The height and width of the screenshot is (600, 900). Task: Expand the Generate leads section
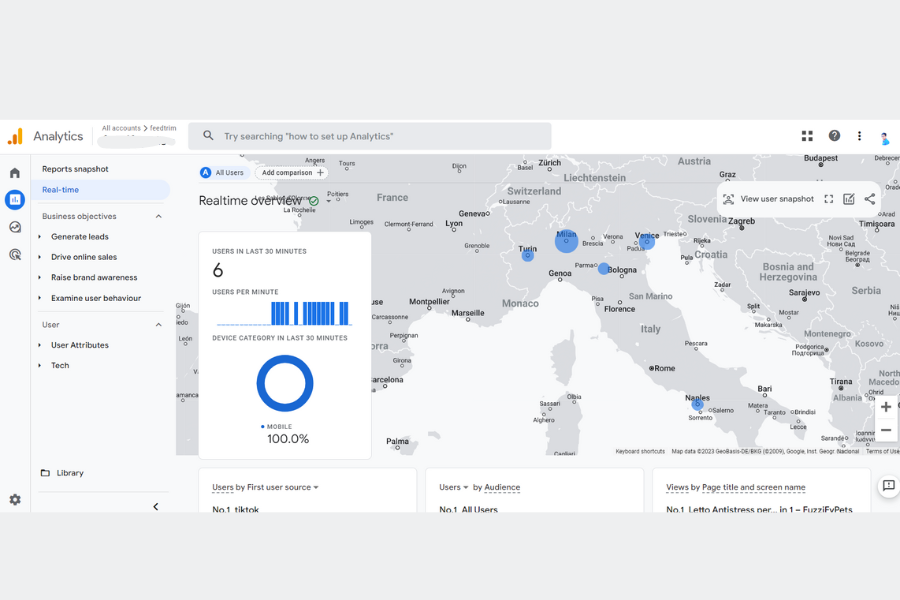coord(80,237)
